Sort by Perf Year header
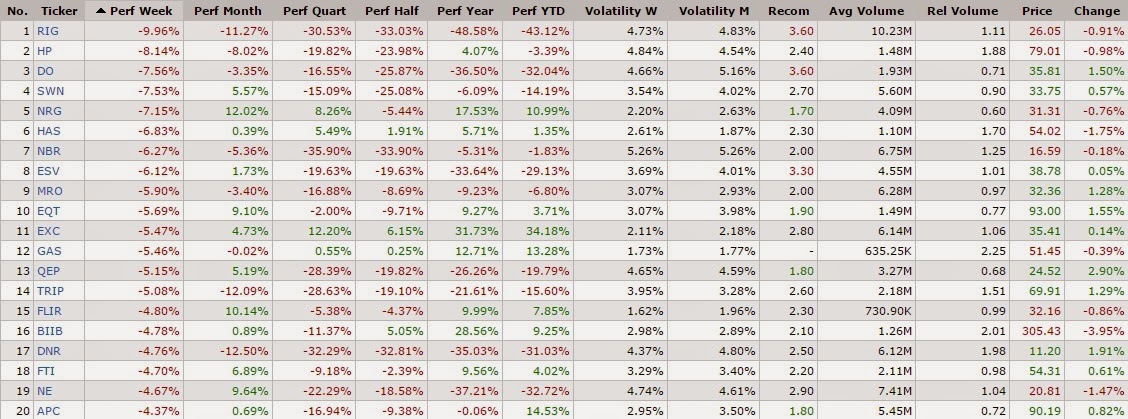Viewport: 1128px width, 419px height. pos(466,11)
